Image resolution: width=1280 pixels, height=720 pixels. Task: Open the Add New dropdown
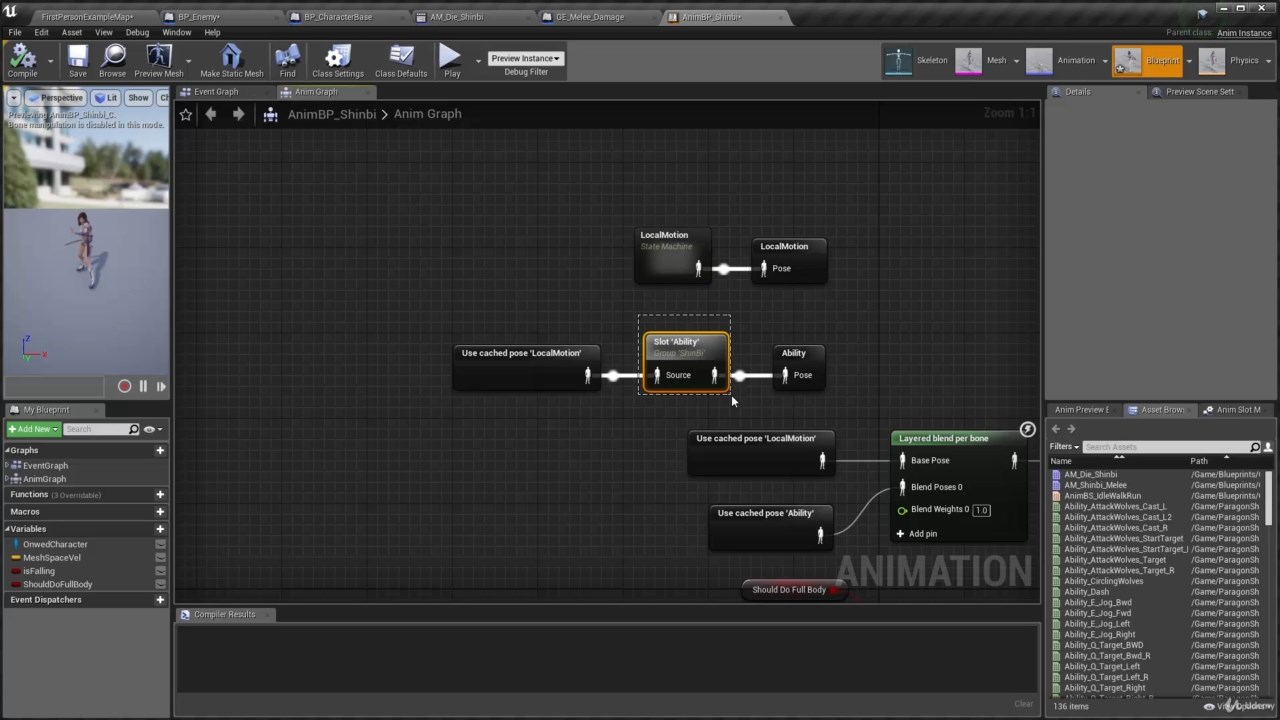[33, 429]
